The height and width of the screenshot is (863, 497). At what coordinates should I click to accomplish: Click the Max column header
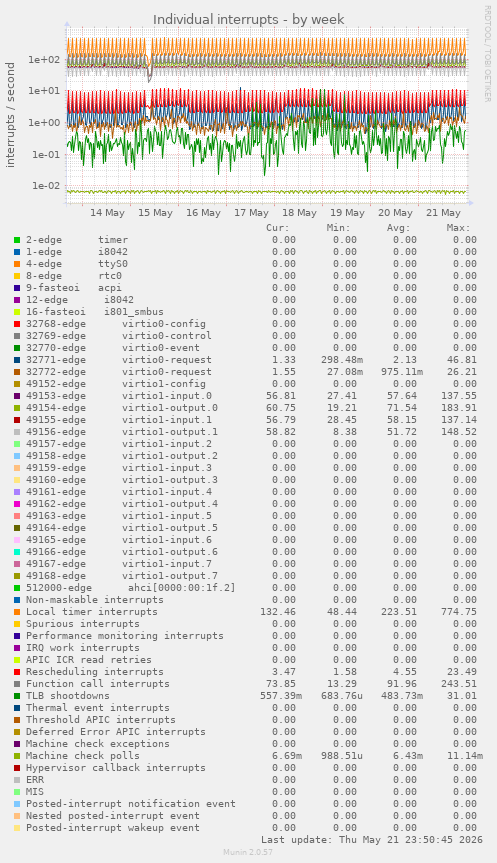458,228
